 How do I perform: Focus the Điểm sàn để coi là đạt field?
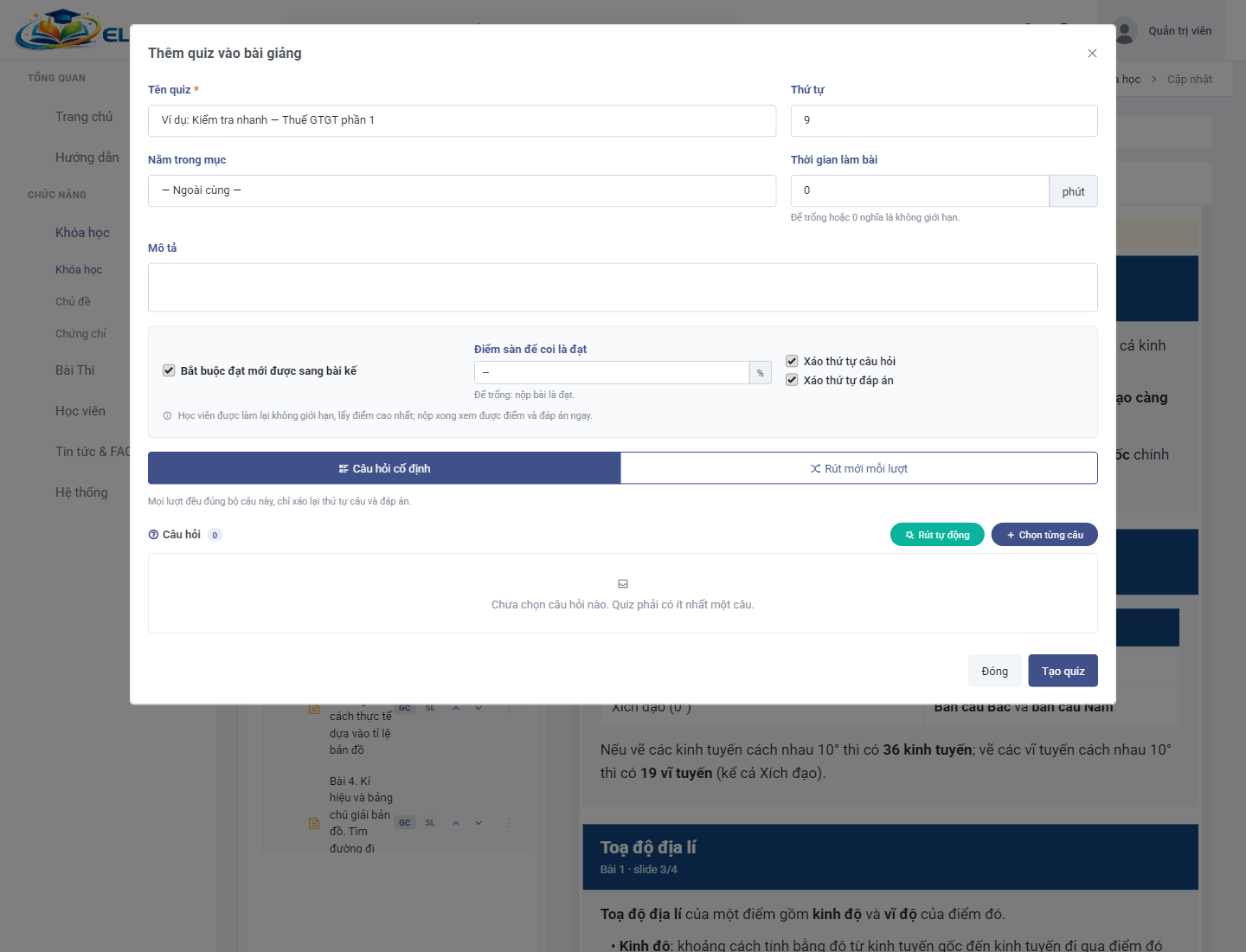pos(612,372)
